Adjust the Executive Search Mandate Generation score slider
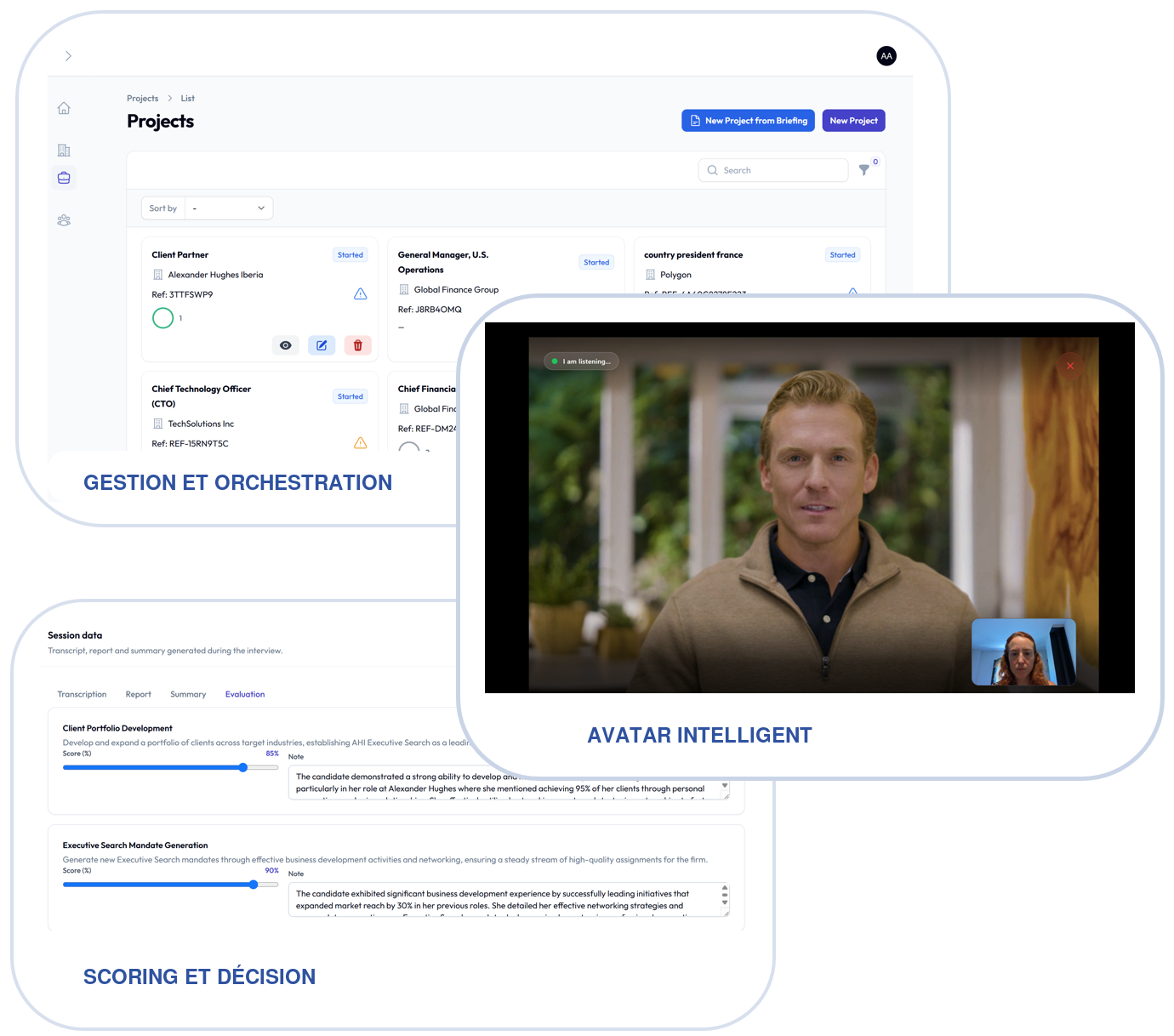 pos(170,885)
